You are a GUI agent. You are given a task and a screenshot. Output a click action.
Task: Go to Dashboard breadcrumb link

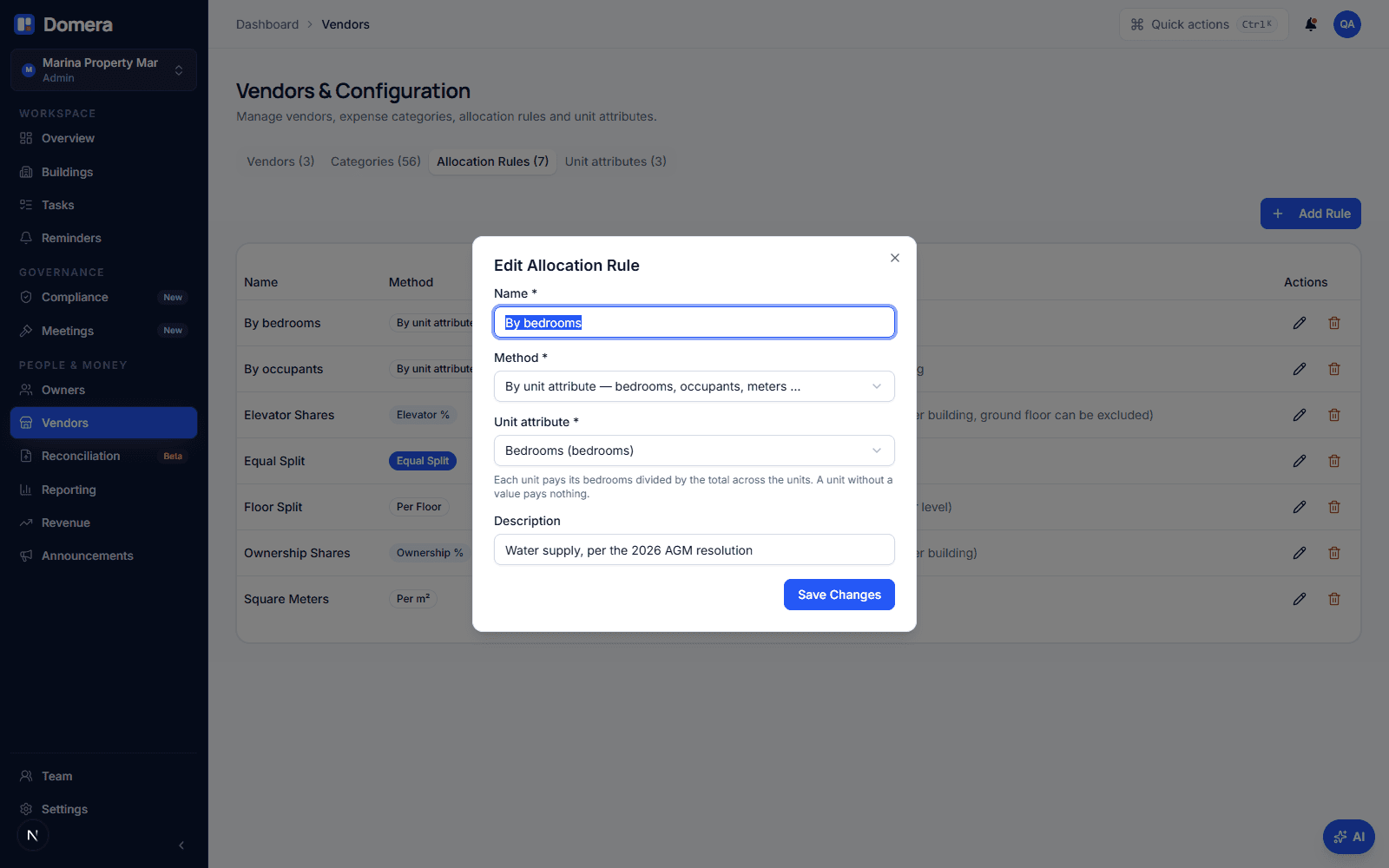[267, 24]
